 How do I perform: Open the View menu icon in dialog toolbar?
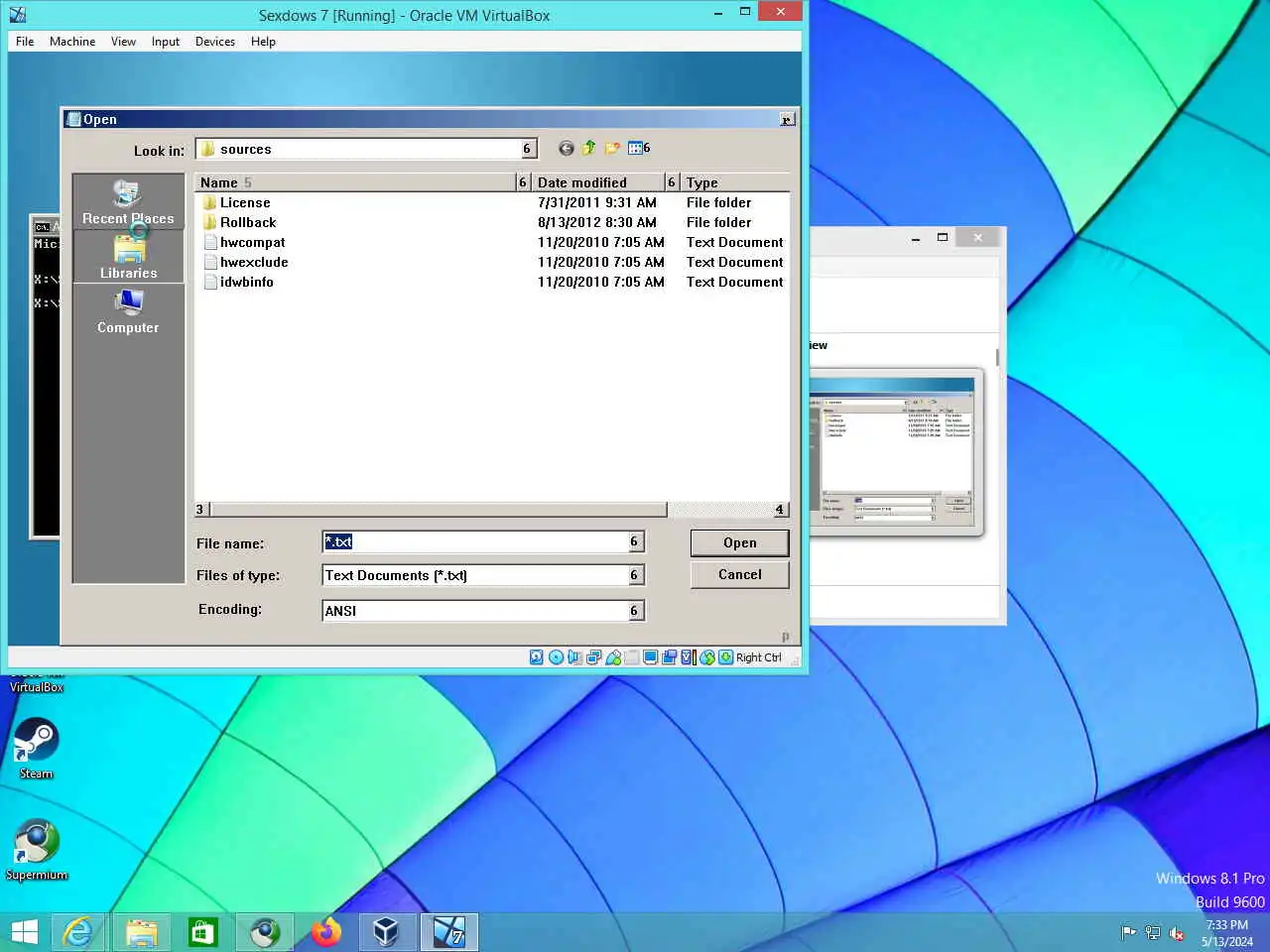(x=635, y=149)
